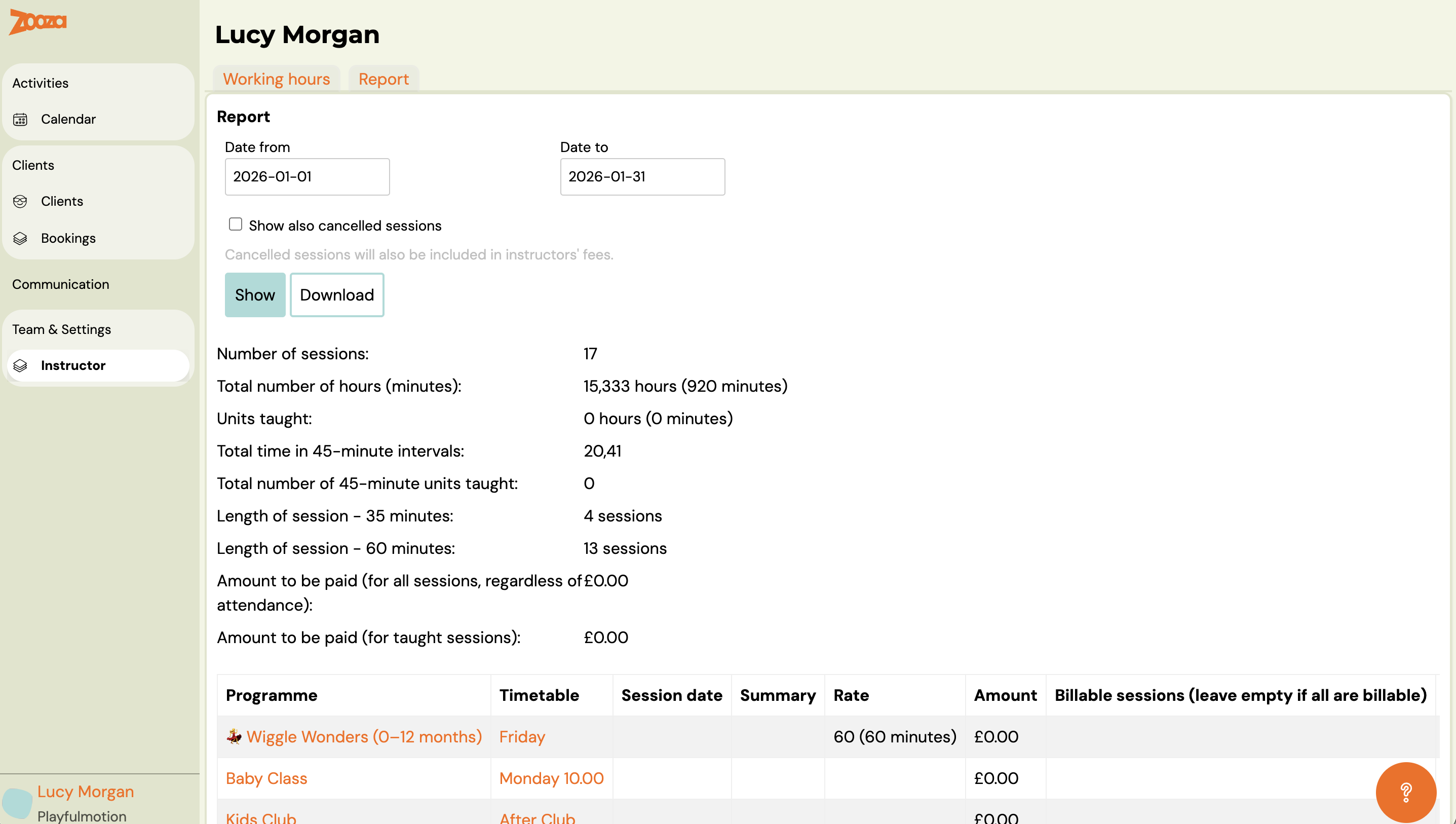Expand the Communication sidebar section
The image size is (1456, 824).
point(60,284)
